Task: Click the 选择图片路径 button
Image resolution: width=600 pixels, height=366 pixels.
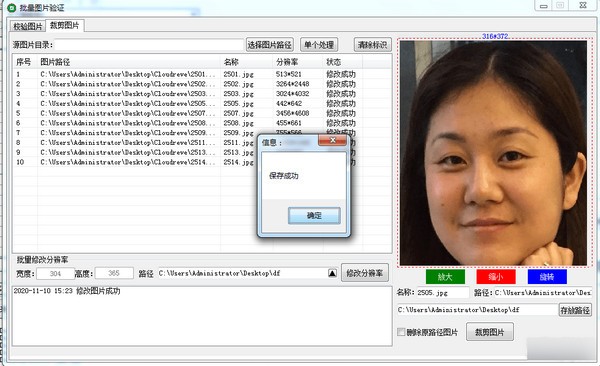Action: point(269,45)
